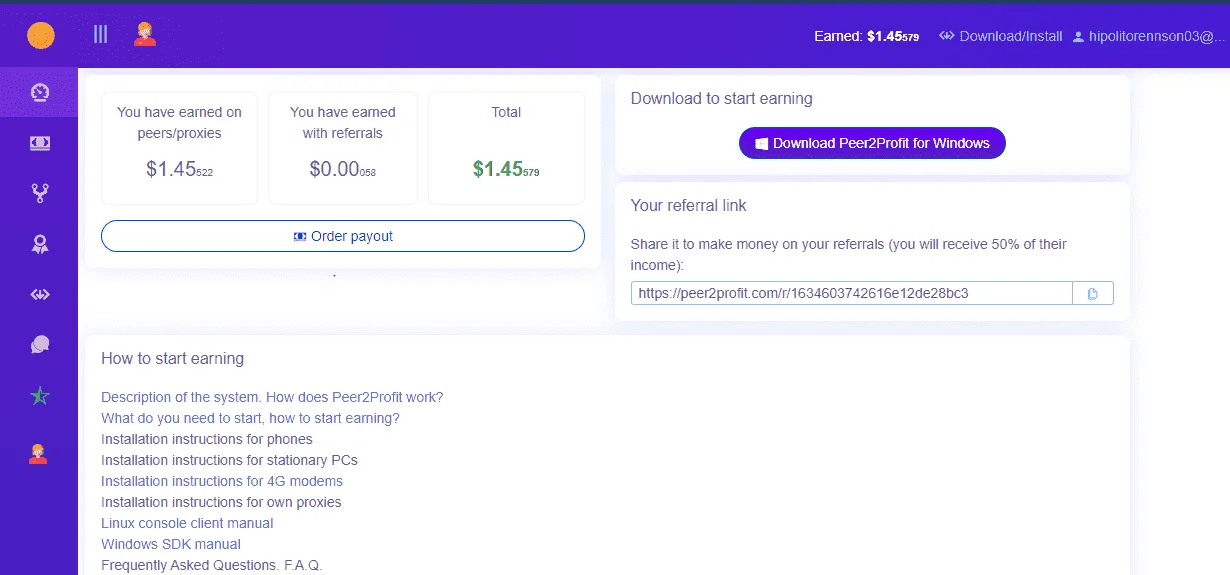
Task: Click the avatar icon in top bar
Action: click(145, 35)
